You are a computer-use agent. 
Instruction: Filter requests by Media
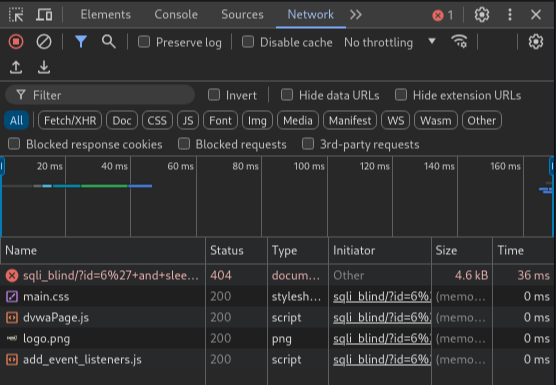[x=298, y=121]
